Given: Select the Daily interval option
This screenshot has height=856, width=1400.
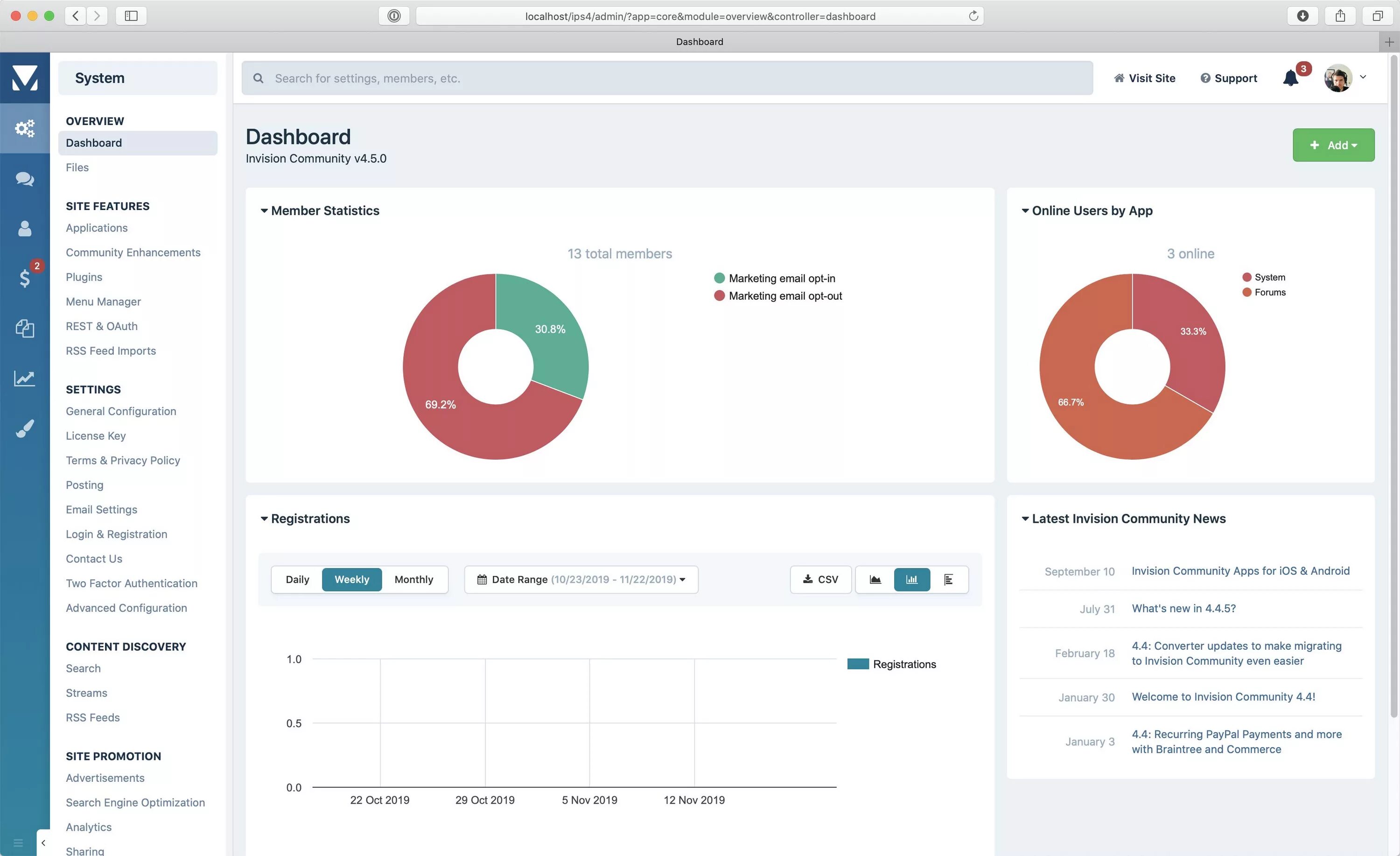Looking at the screenshot, I should click(x=297, y=579).
